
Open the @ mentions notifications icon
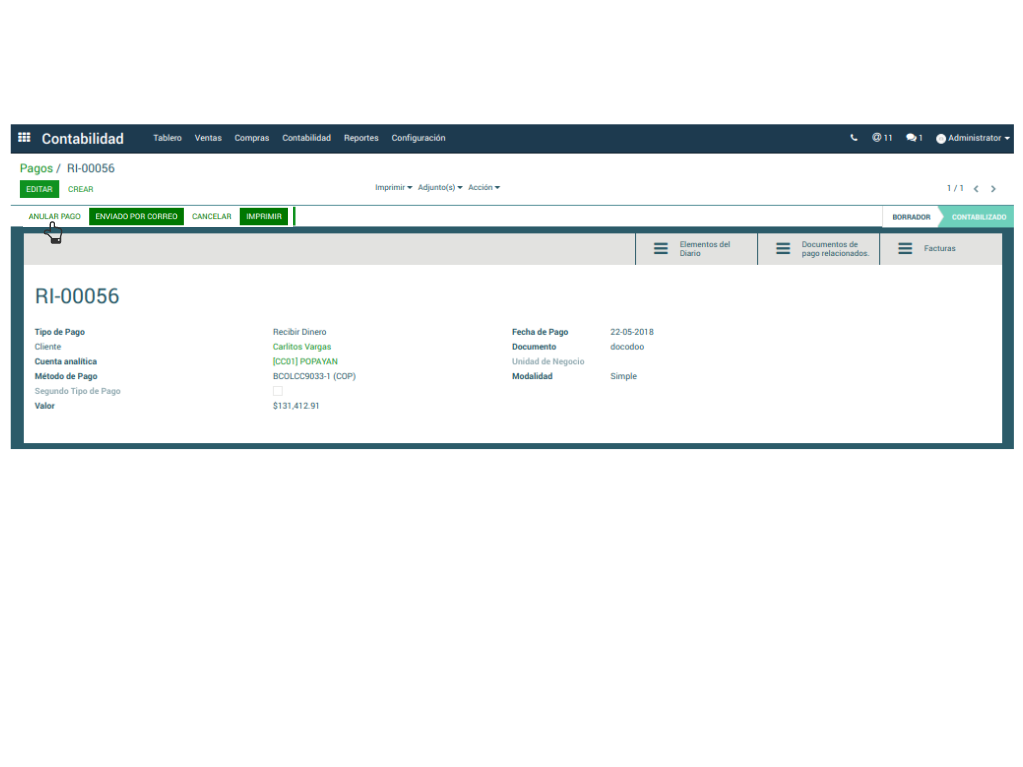click(x=881, y=138)
